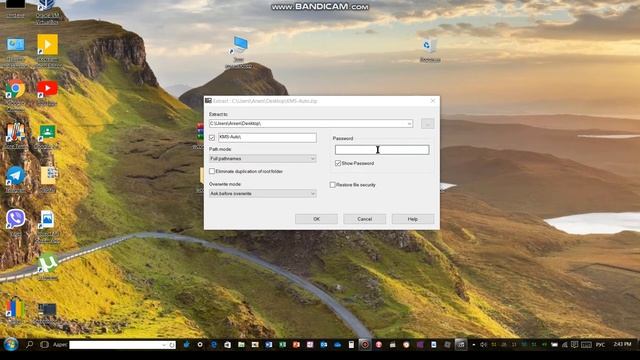Switch the РУС input language indicator

click(x=600, y=344)
